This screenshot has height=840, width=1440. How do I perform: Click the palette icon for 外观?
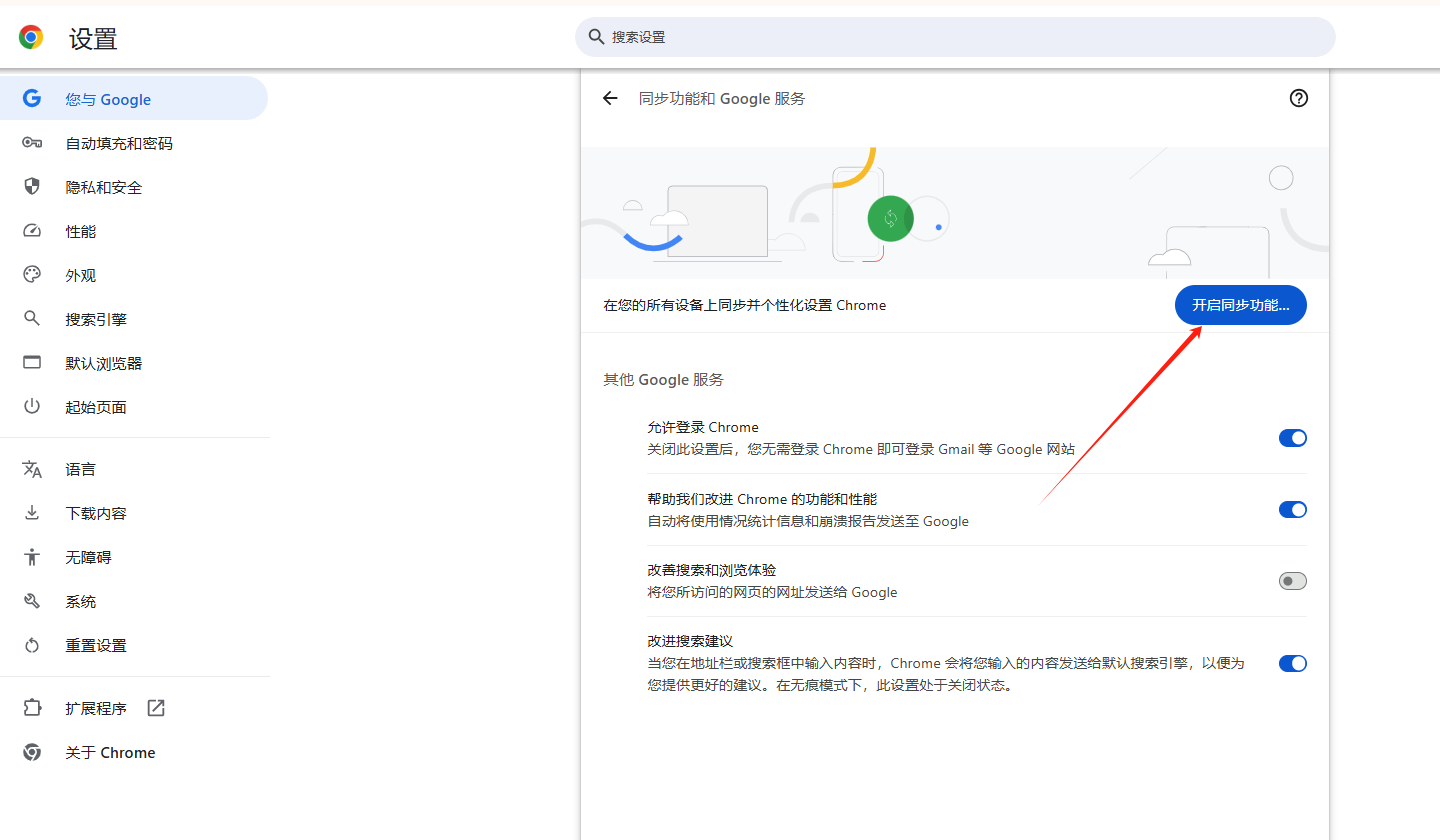[x=32, y=275]
